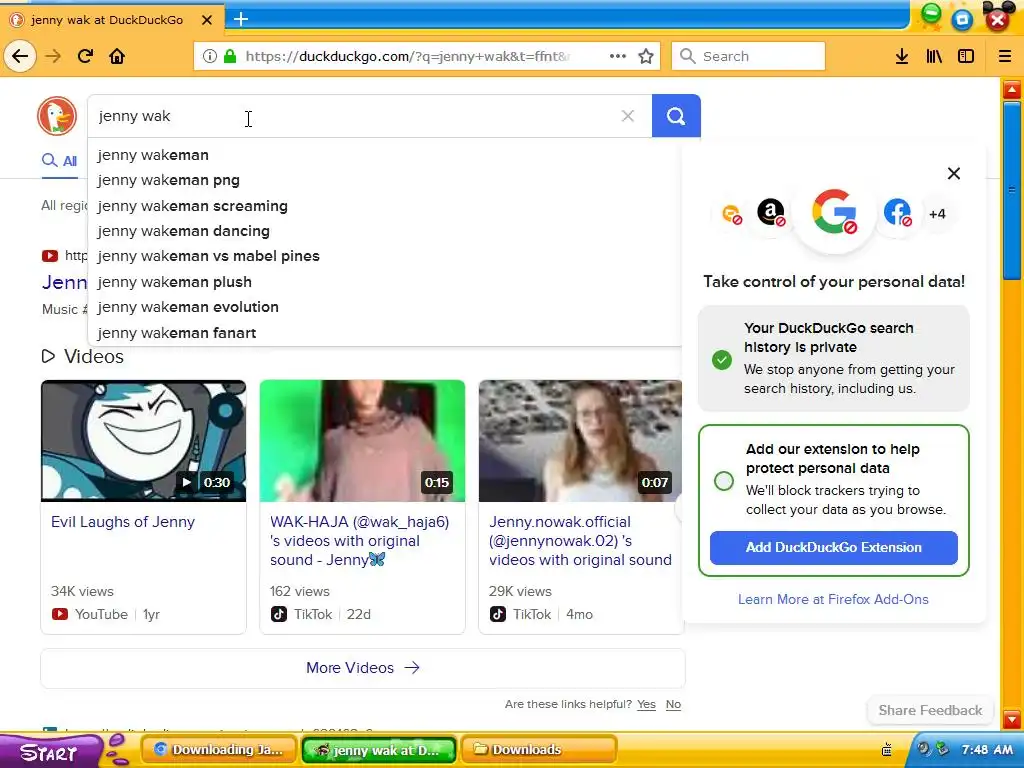Click the unchecked extension circle
1024x768 pixels.
(724, 481)
